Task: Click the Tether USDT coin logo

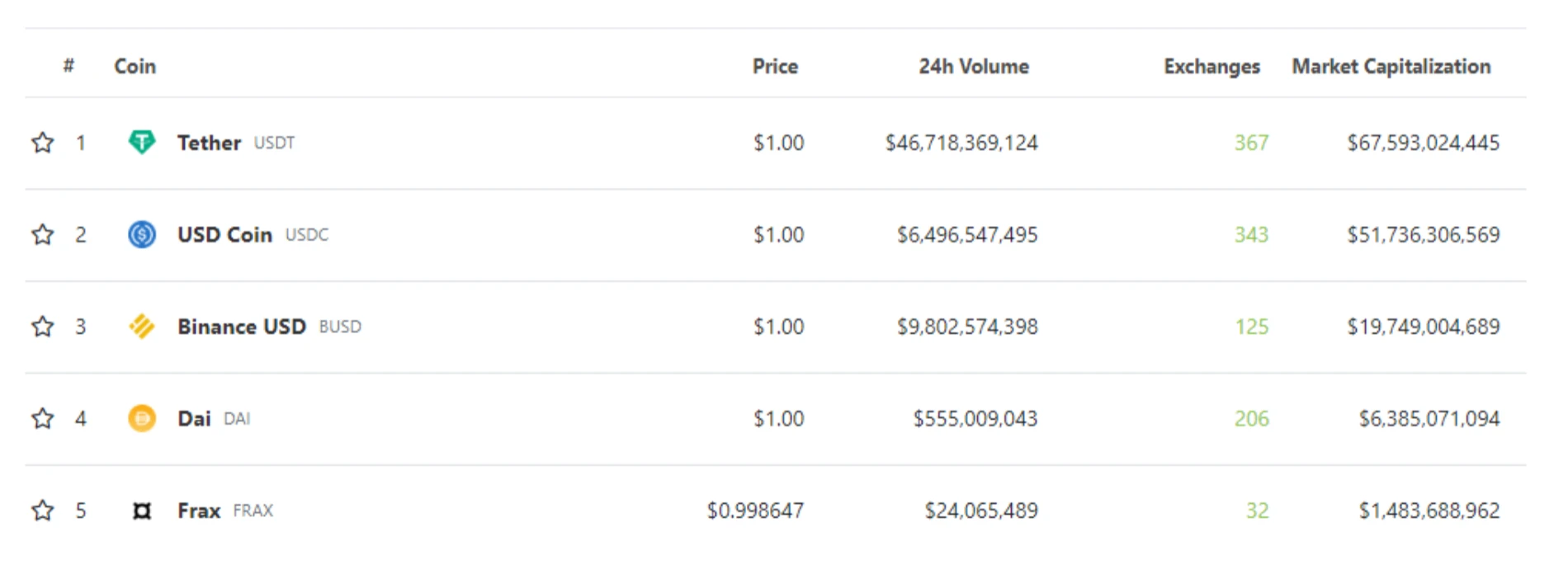Action: pos(142,142)
